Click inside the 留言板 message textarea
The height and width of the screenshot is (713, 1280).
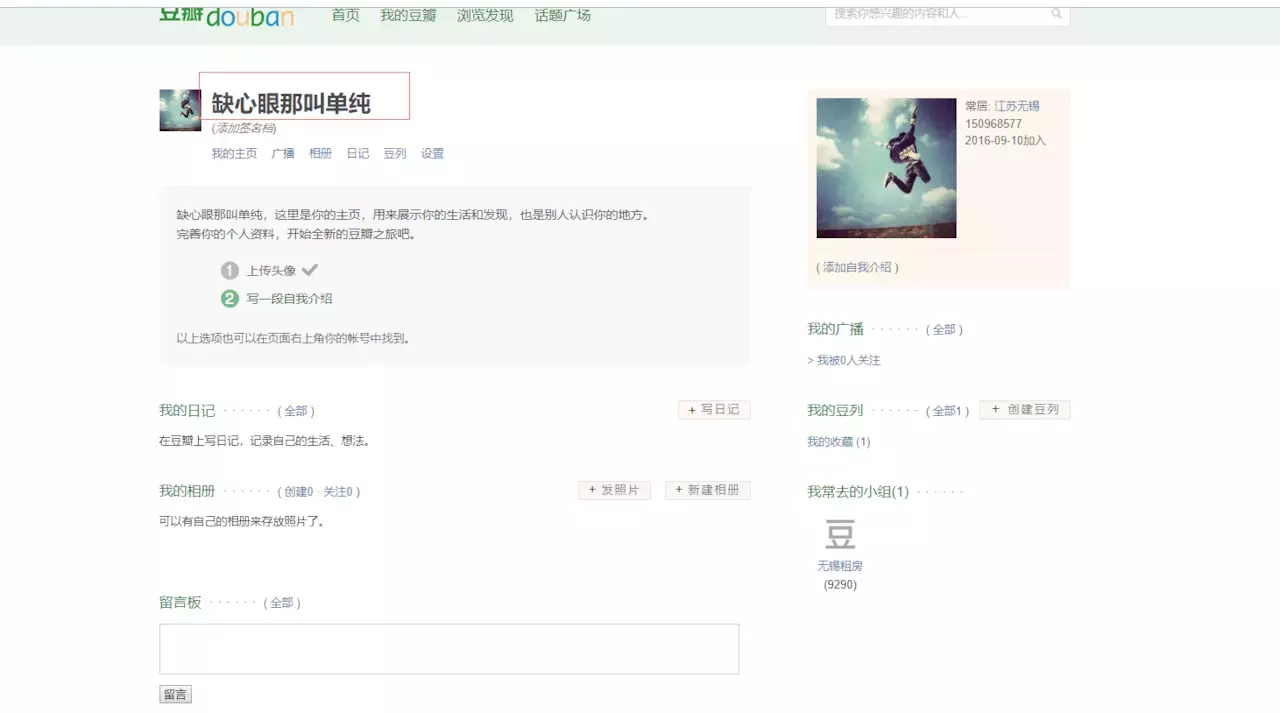coord(449,649)
